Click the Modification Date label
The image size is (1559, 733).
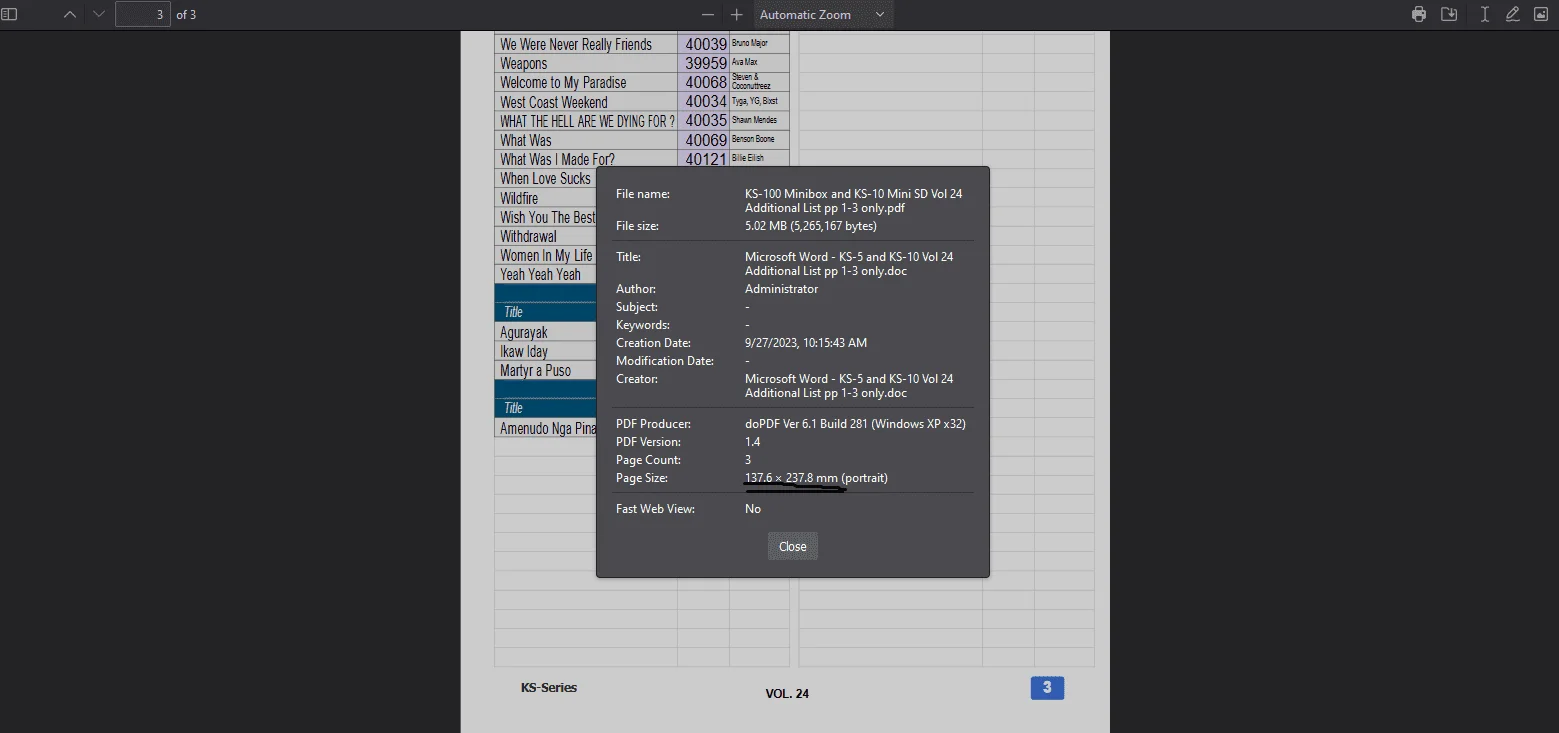tap(665, 361)
